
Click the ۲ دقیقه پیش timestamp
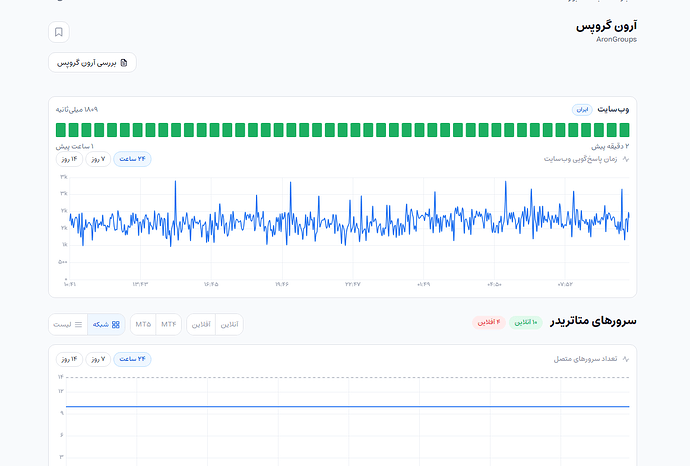click(x=610, y=147)
